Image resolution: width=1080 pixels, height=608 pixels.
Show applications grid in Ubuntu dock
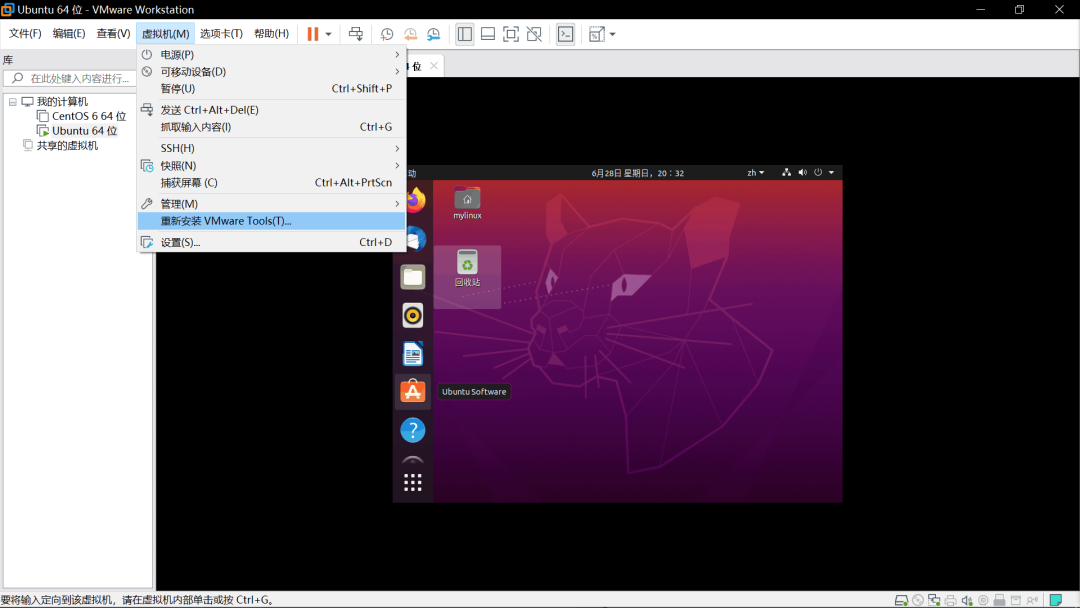coord(413,483)
